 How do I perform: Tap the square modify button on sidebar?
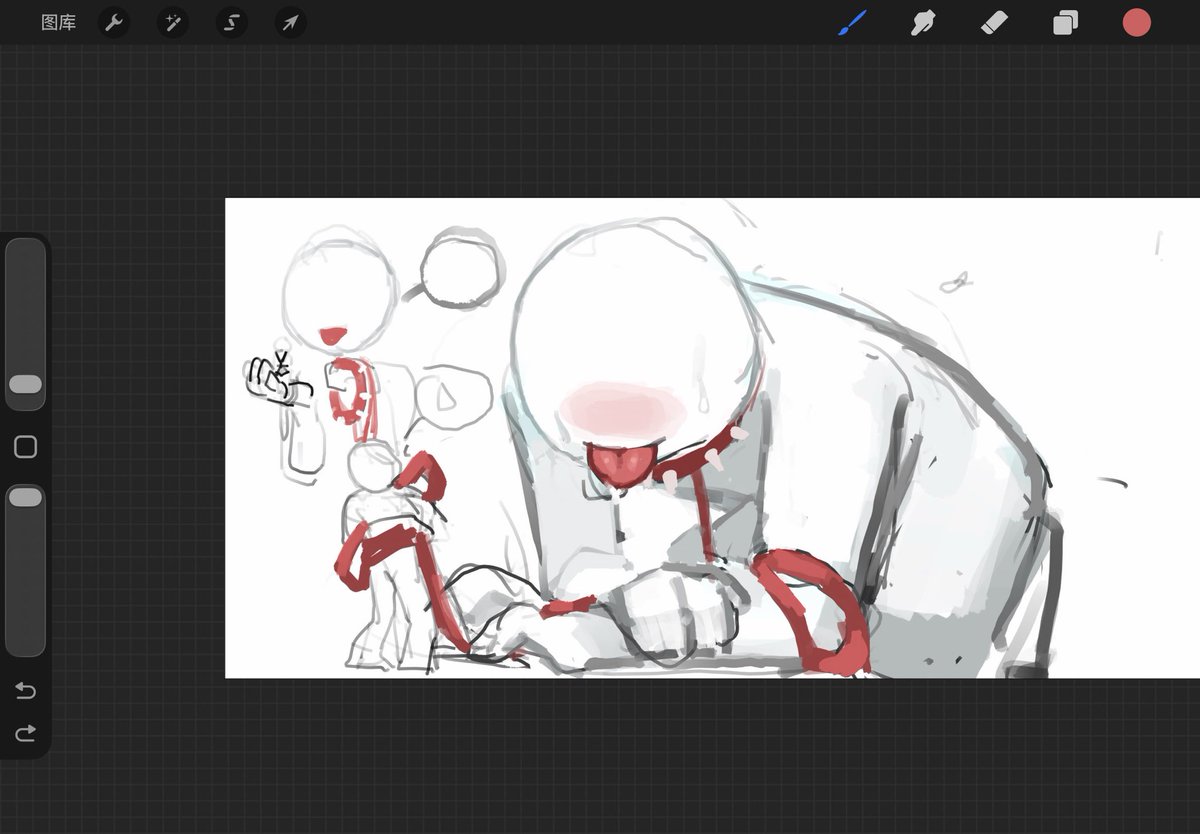coord(25,447)
